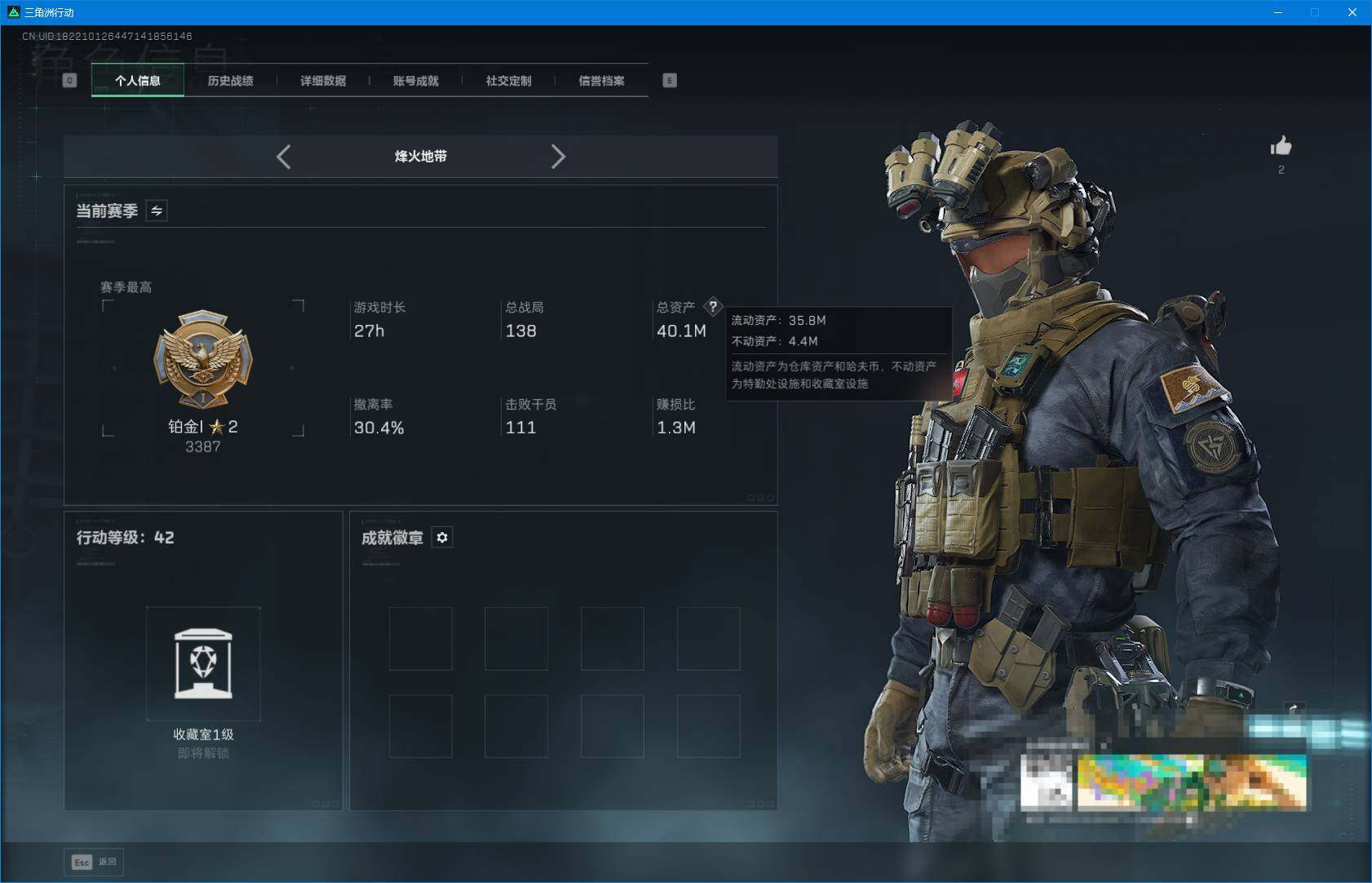Screen dimensions: 1372x883
Task: Open the 成就徽章 settings gear icon
Action: 443,537
